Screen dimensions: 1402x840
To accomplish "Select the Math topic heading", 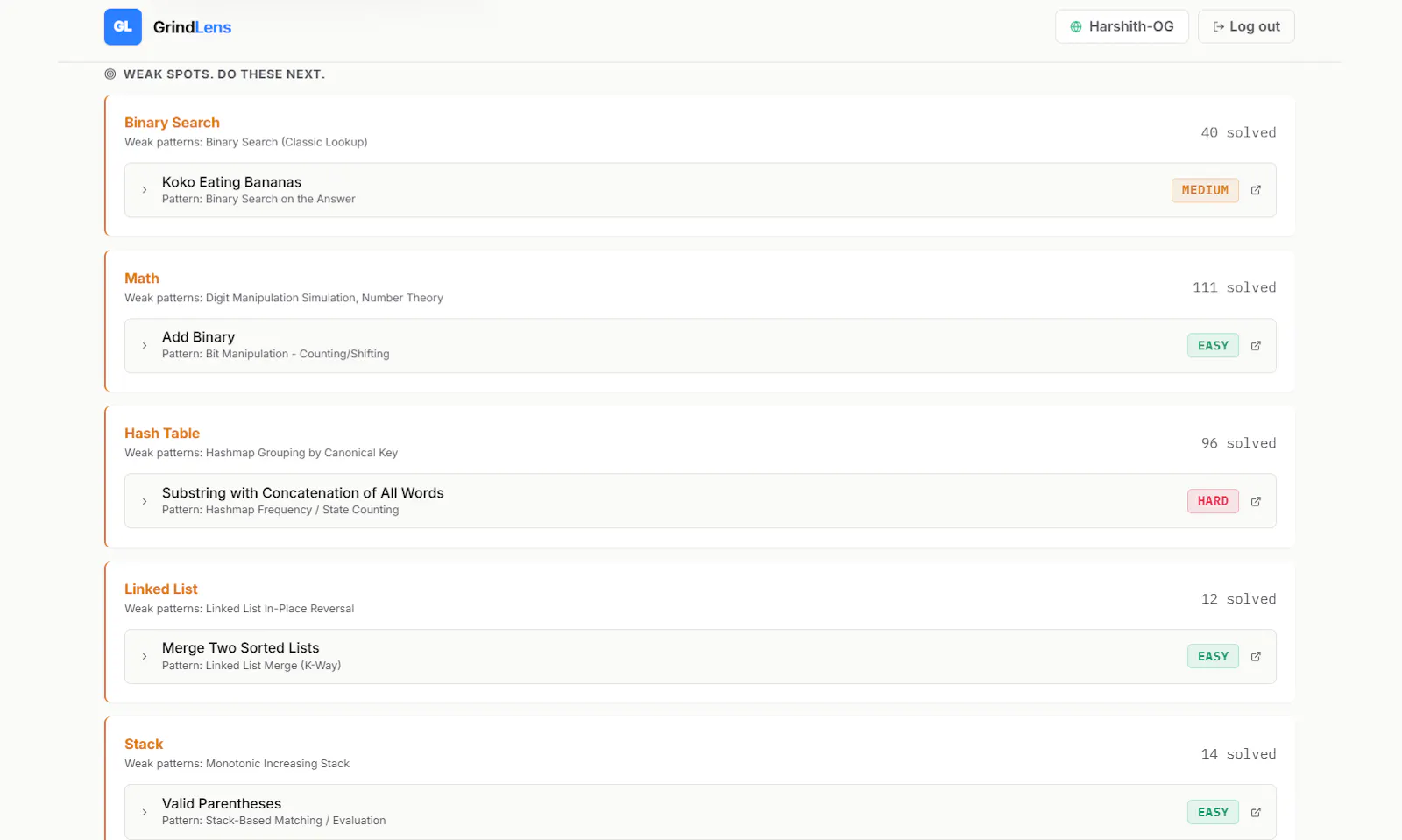I will pyautogui.click(x=142, y=279).
